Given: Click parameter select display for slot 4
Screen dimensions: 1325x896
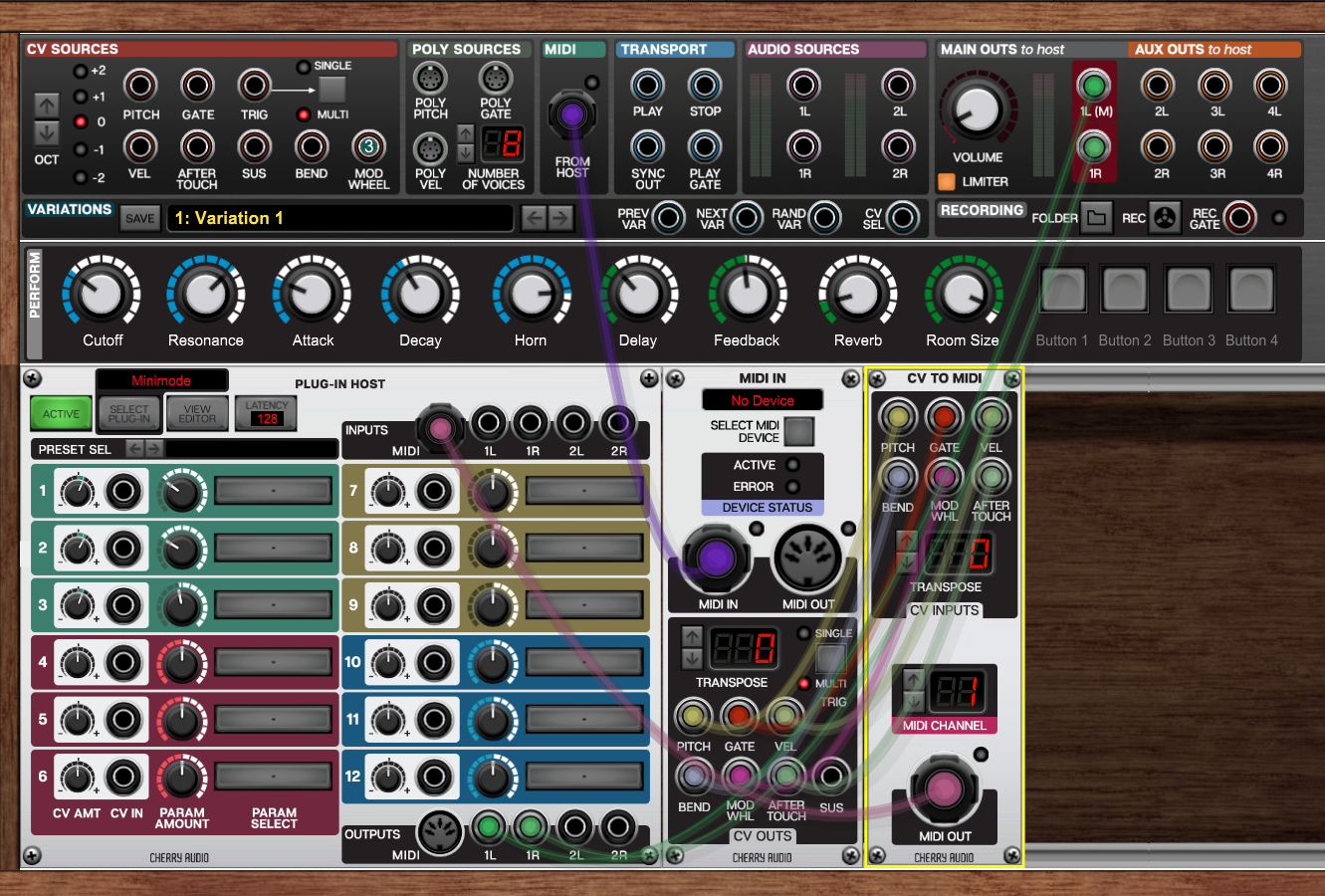Looking at the screenshot, I should tap(273, 662).
